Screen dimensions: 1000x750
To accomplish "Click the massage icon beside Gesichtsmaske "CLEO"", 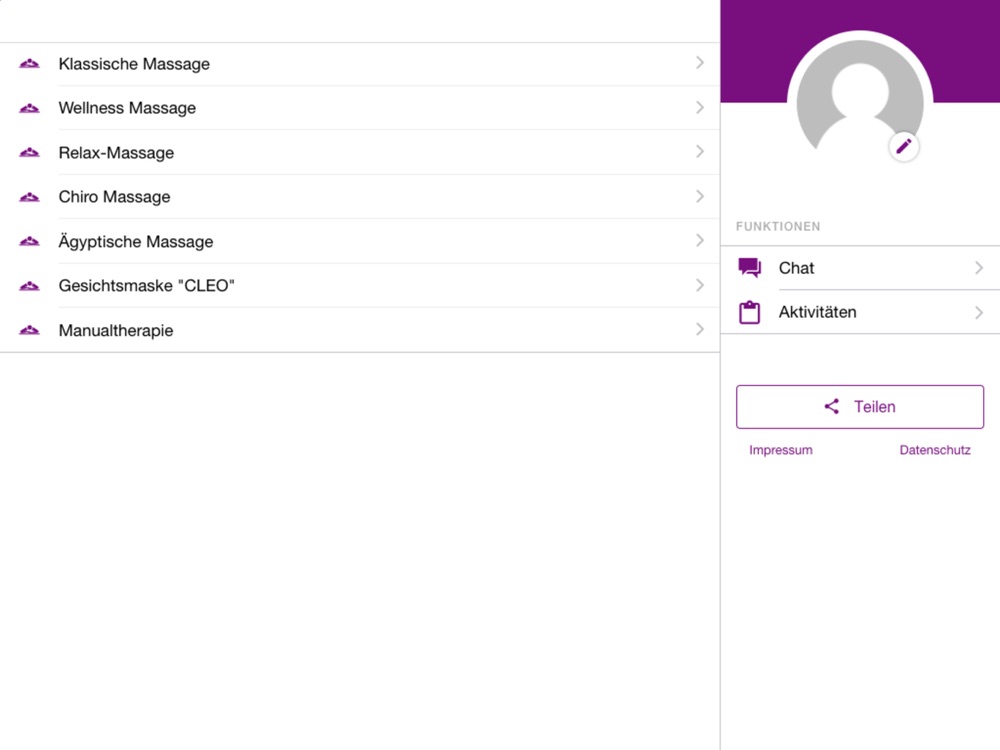I will coord(29,286).
